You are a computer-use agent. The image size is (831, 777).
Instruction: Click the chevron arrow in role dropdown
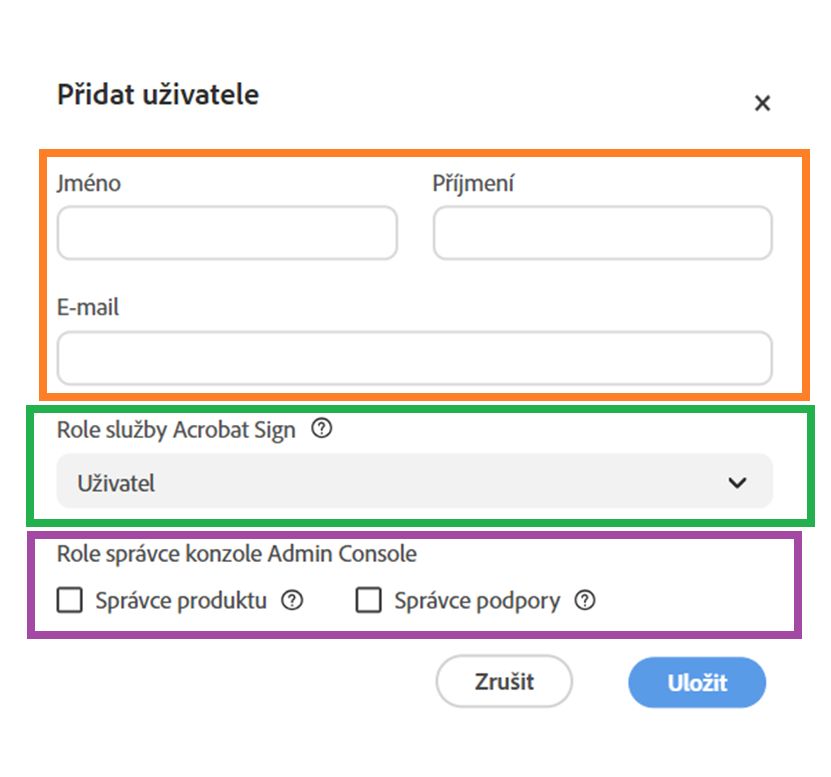[737, 483]
